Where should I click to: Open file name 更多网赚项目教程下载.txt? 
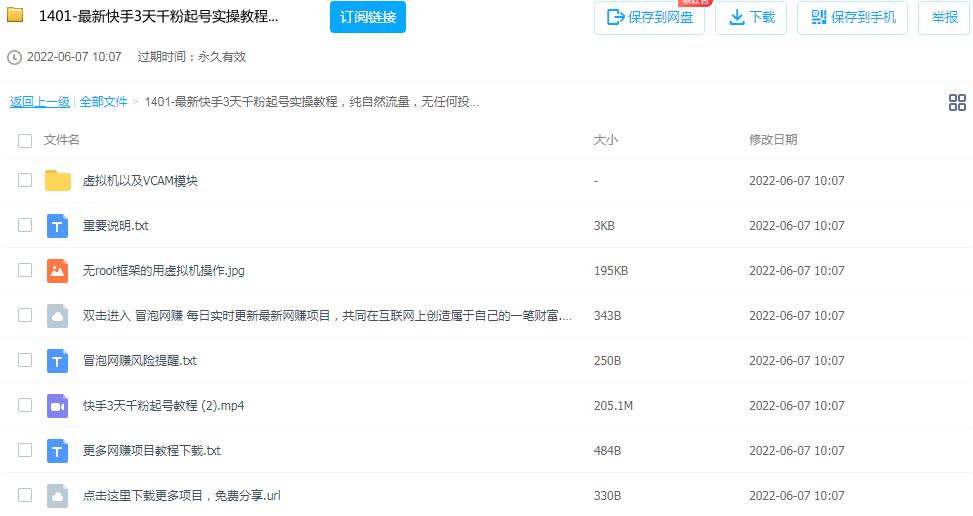(152, 450)
